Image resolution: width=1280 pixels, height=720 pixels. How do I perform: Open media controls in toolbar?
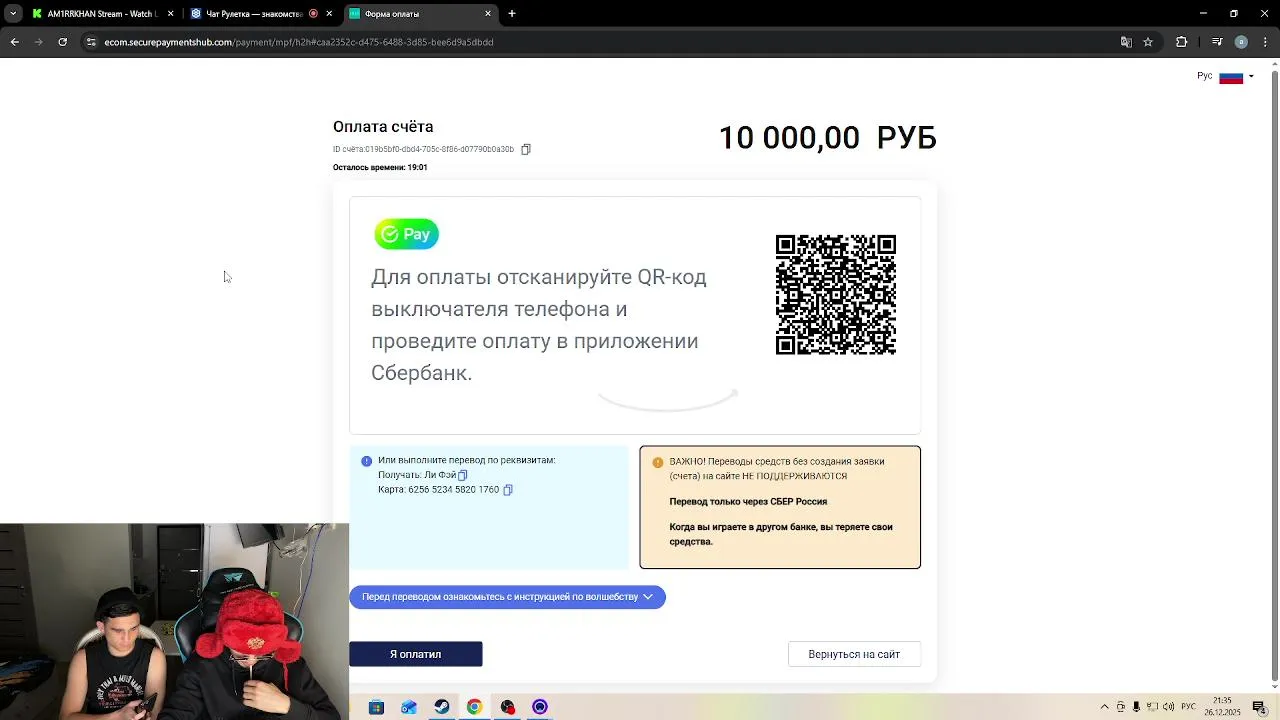tap(1217, 42)
